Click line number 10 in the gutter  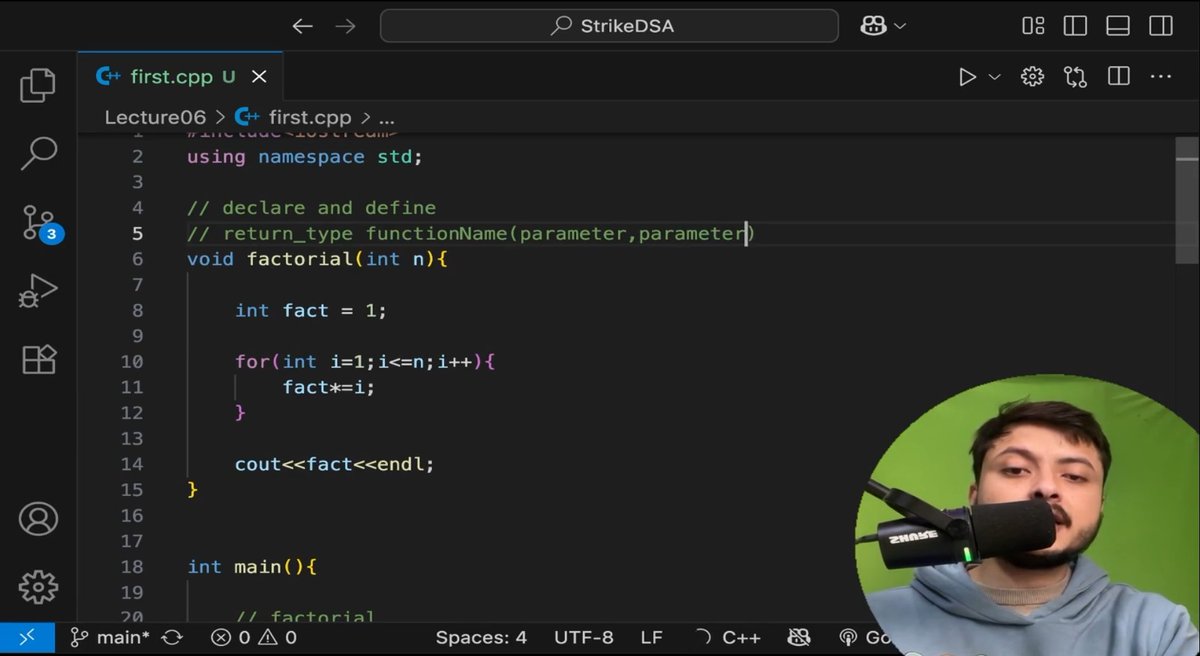point(132,361)
